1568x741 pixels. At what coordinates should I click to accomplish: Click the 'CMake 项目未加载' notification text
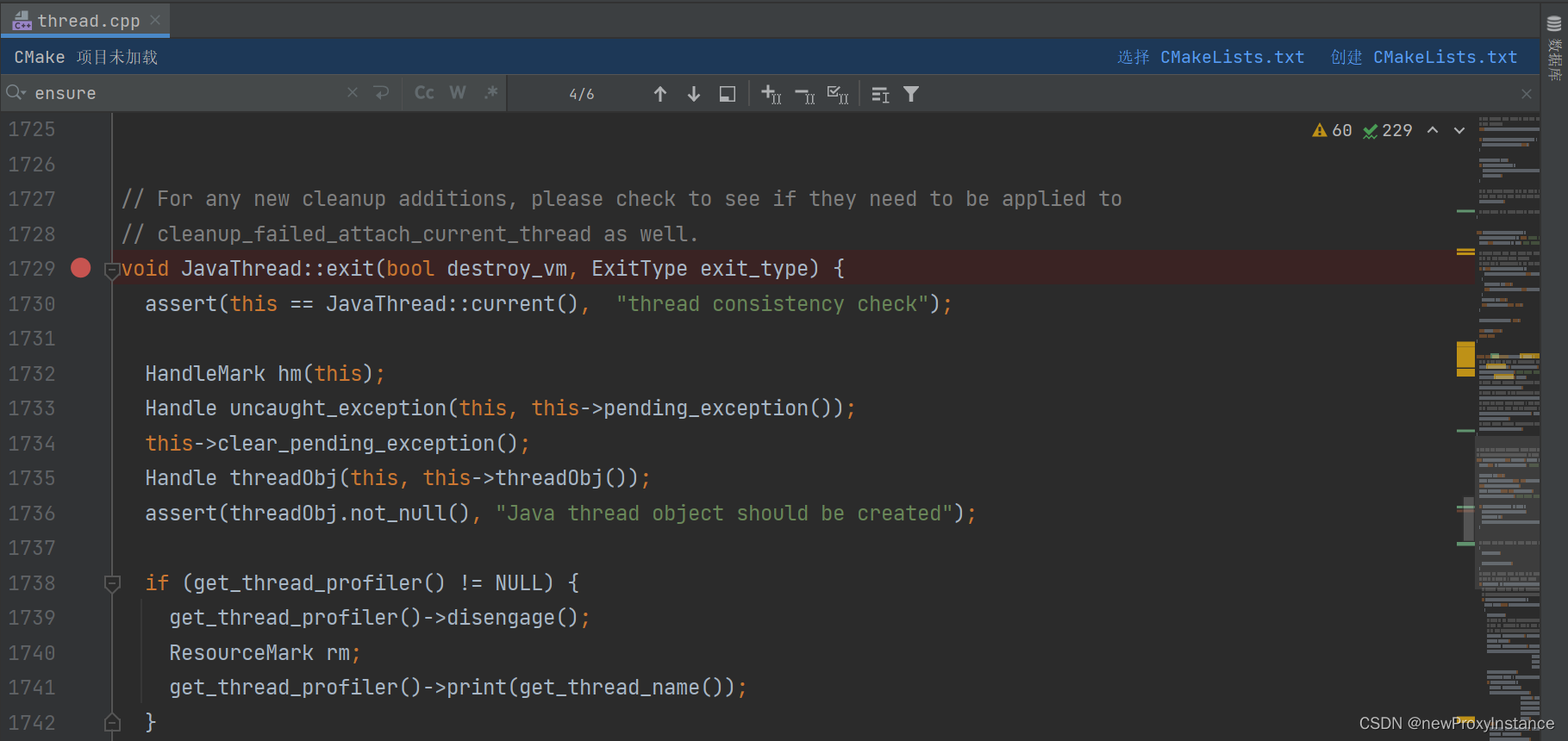click(85, 57)
